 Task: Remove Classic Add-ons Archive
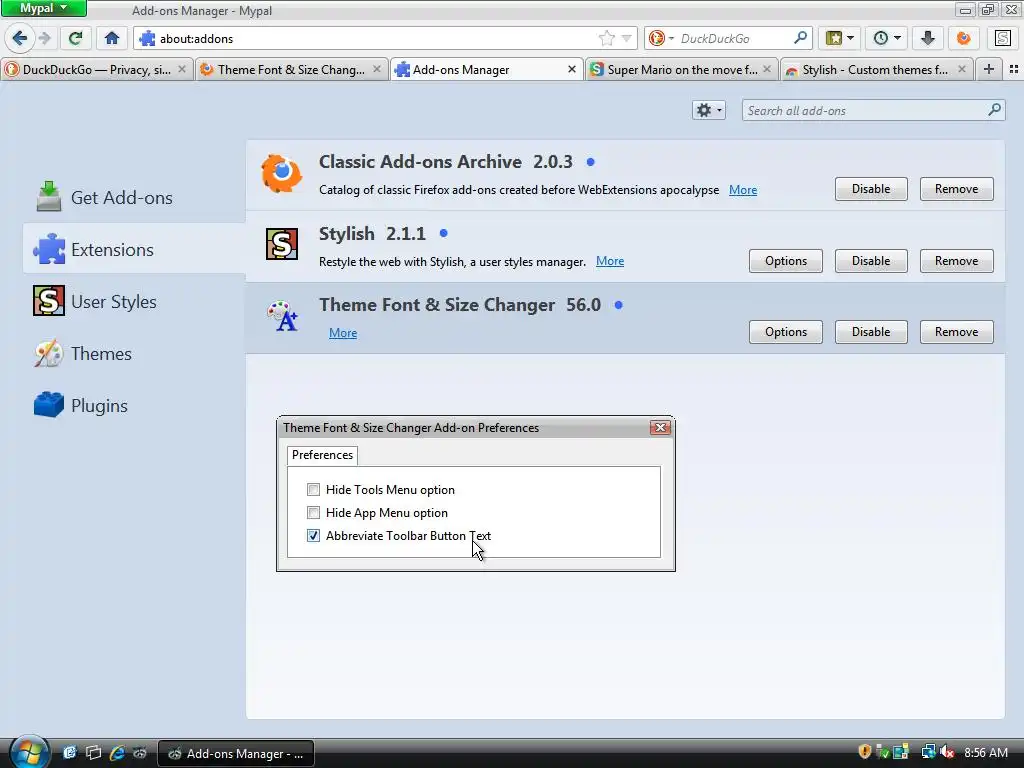pyautogui.click(x=956, y=189)
